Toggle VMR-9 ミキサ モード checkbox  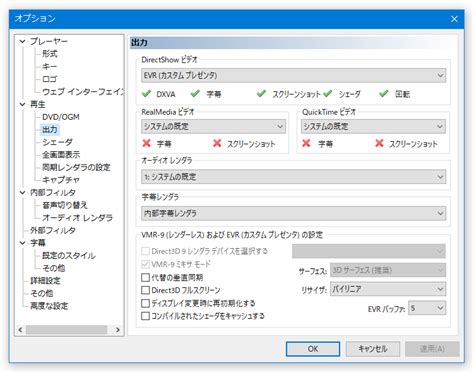(145, 264)
